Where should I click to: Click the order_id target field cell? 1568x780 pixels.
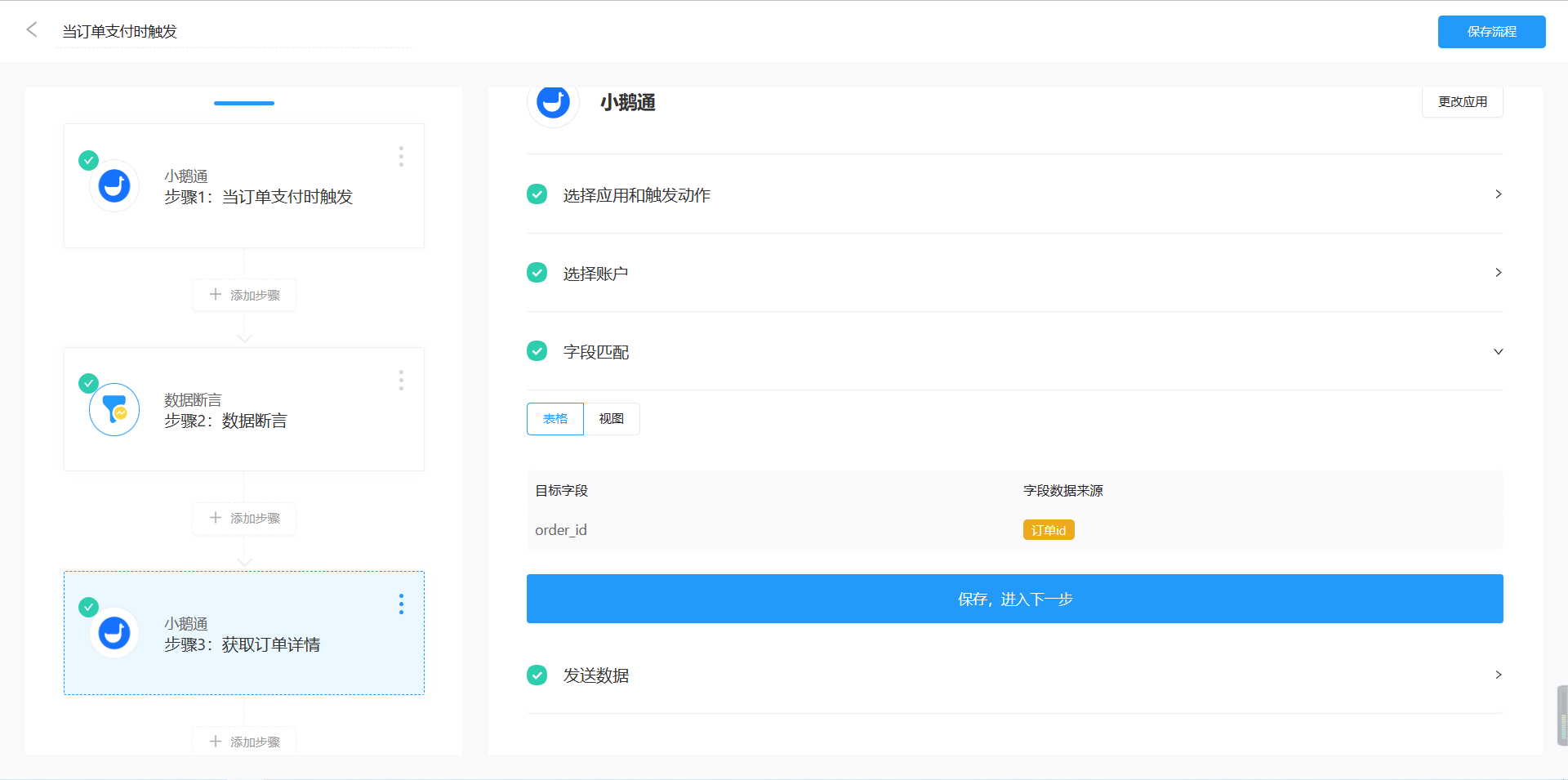[561, 530]
